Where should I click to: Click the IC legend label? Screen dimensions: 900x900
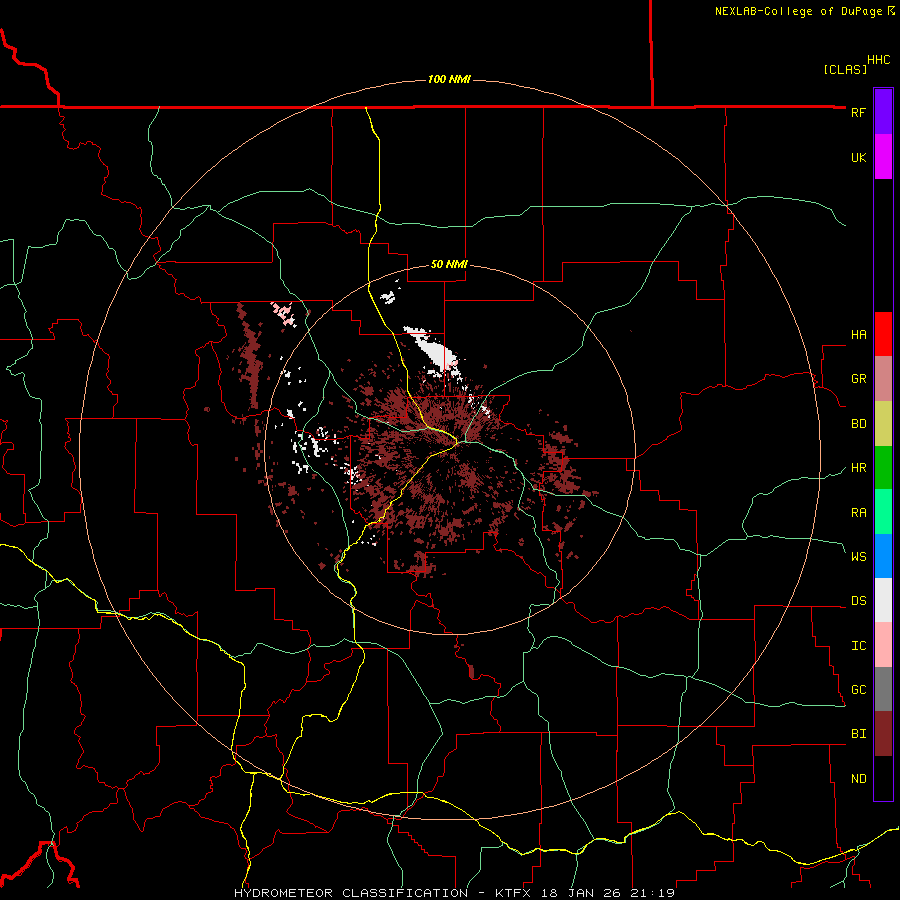858,646
